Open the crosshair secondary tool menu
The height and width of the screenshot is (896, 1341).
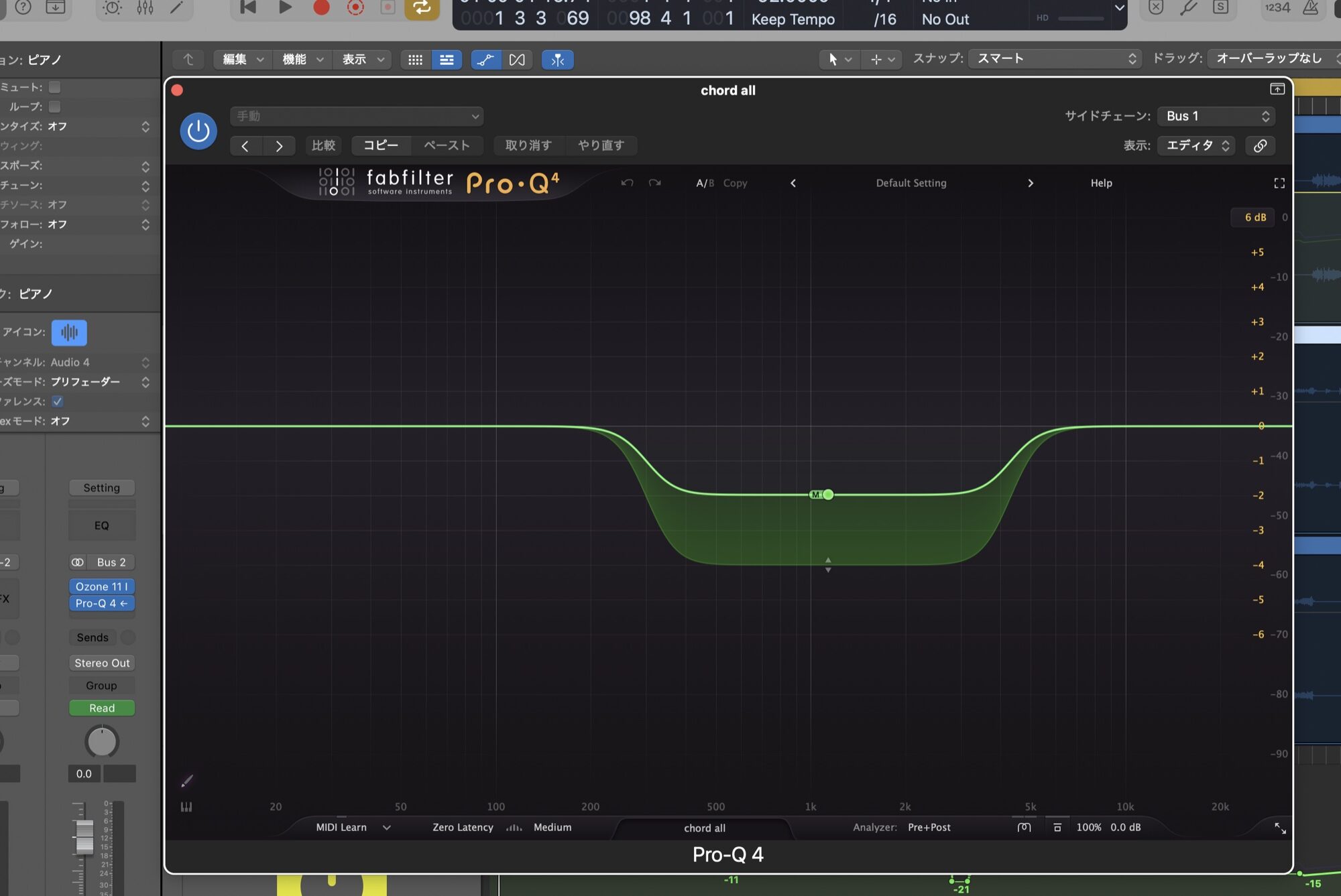882,60
